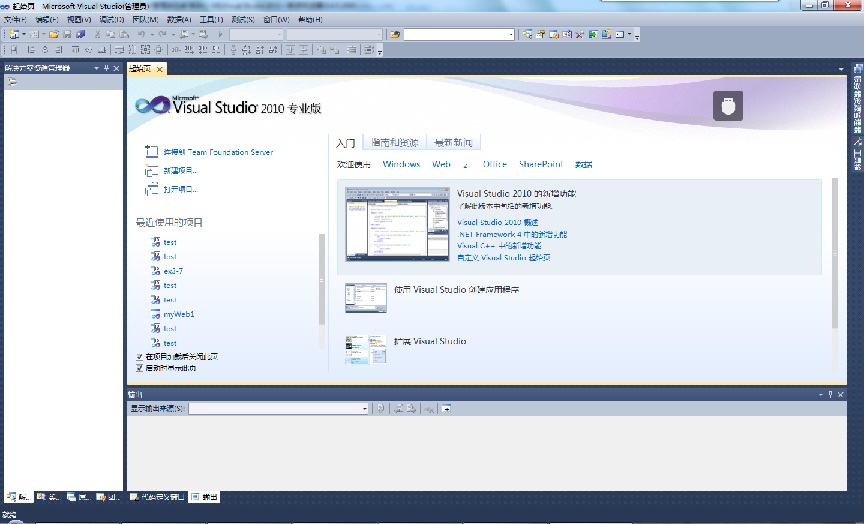Open the document tab list dropdown arrow
Image resolution: width=865 pixels, height=524 pixels.
(841, 69)
